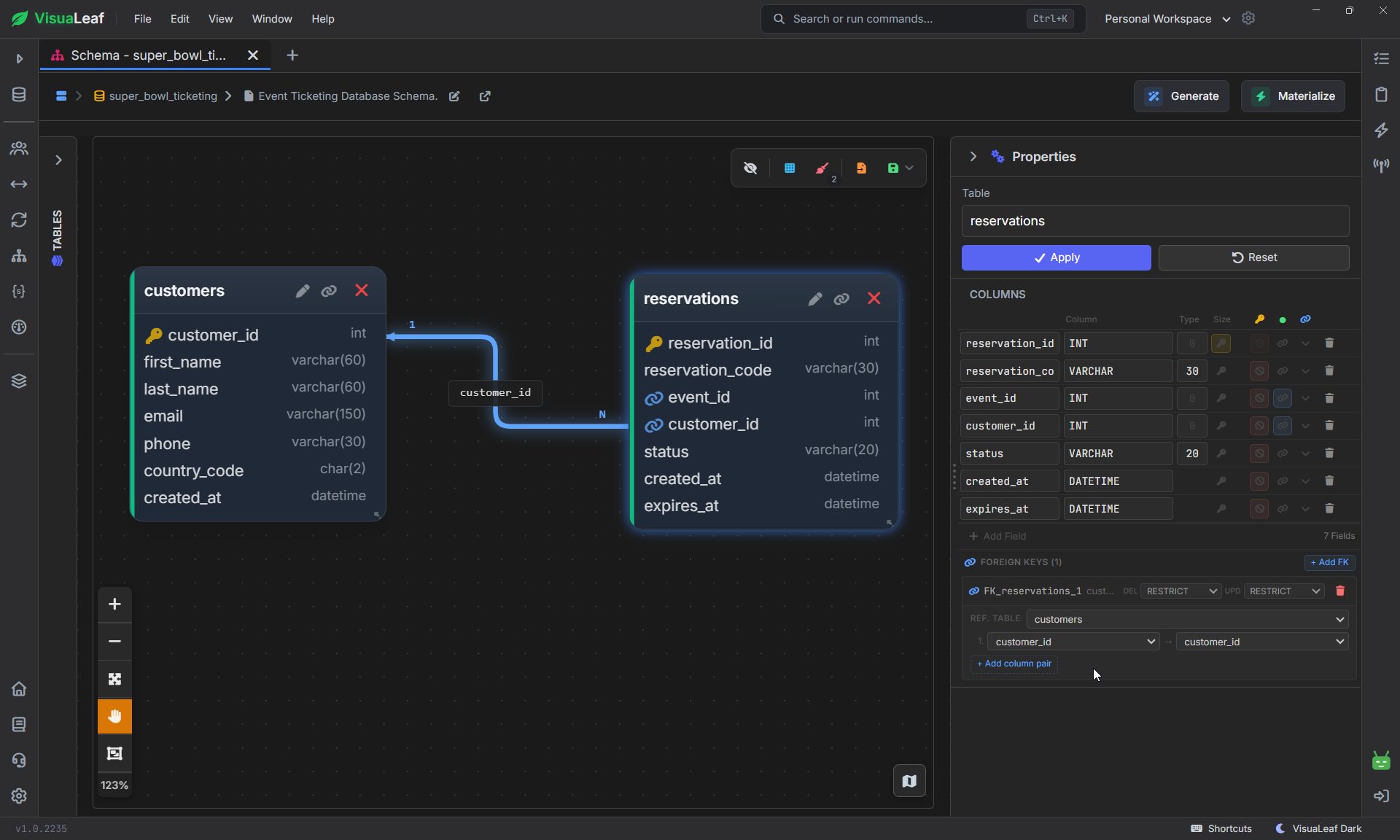Open UPD RESTRICT dropdown for foreign key
The width and height of the screenshot is (1400, 840).
(x=1283, y=591)
